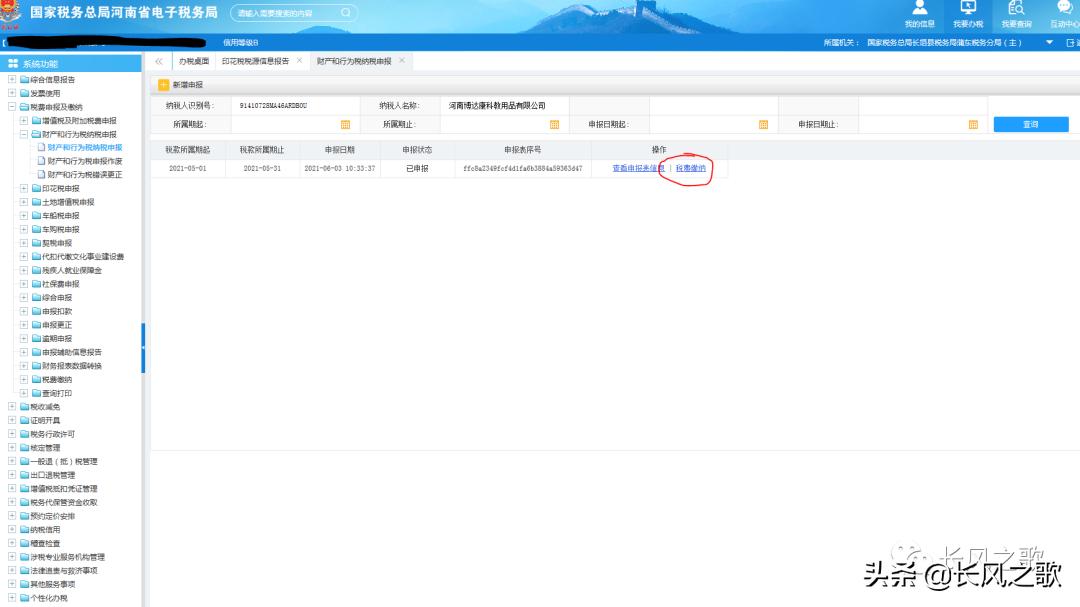Viewport: 1080px width, 607px height.
Task: Click the blue 查询 button
Action: pos(1030,125)
